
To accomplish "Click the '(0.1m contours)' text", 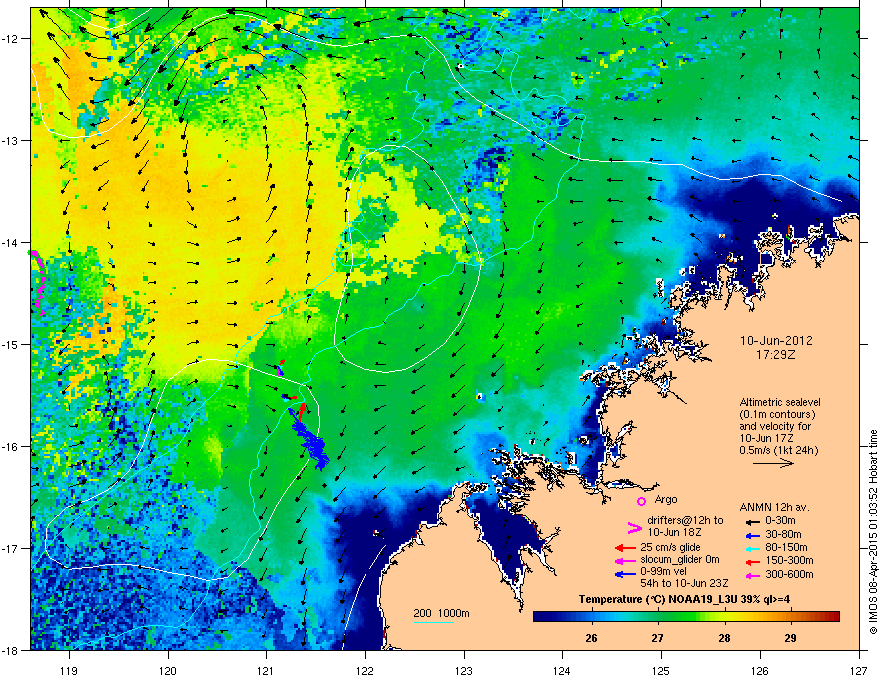I will [777, 414].
